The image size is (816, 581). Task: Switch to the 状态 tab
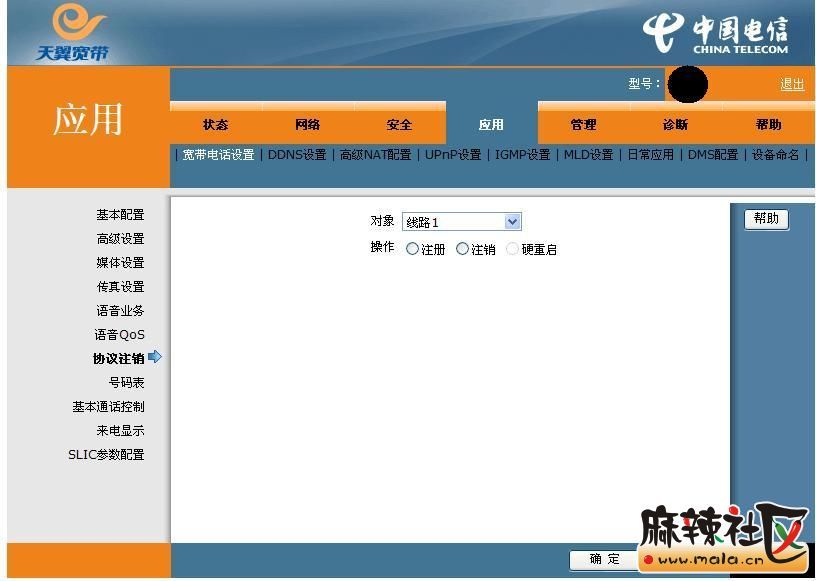pyautogui.click(x=215, y=125)
